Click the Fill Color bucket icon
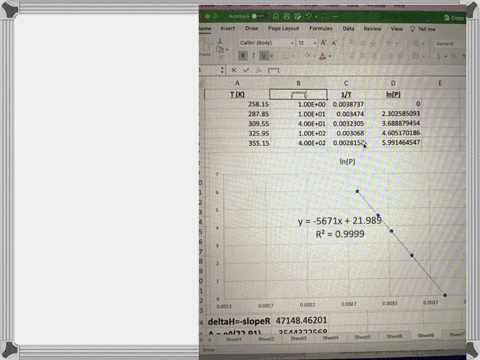The height and width of the screenshot is (360, 480). pyautogui.click(x=307, y=56)
